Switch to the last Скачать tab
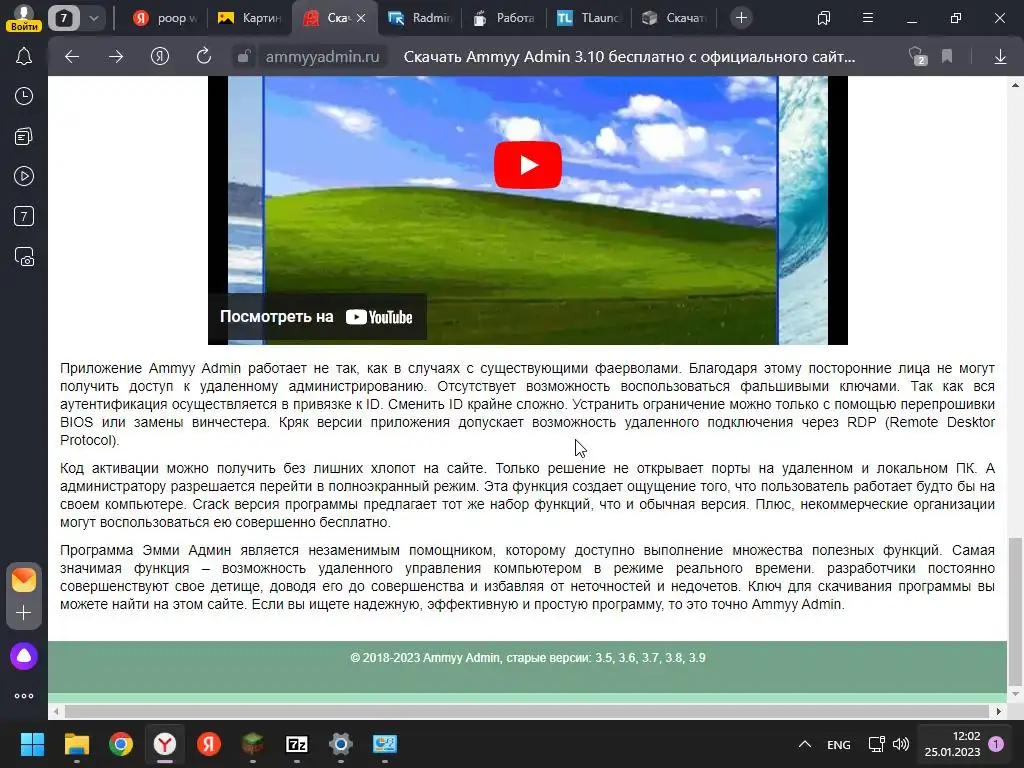 674,18
